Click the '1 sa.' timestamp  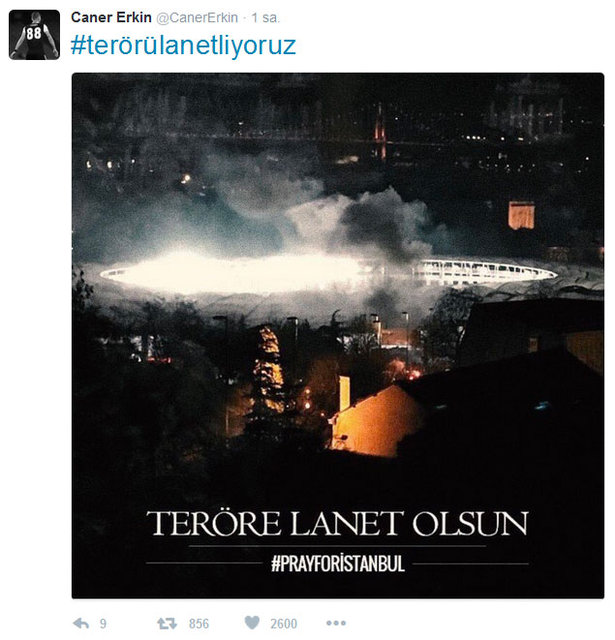(266, 18)
